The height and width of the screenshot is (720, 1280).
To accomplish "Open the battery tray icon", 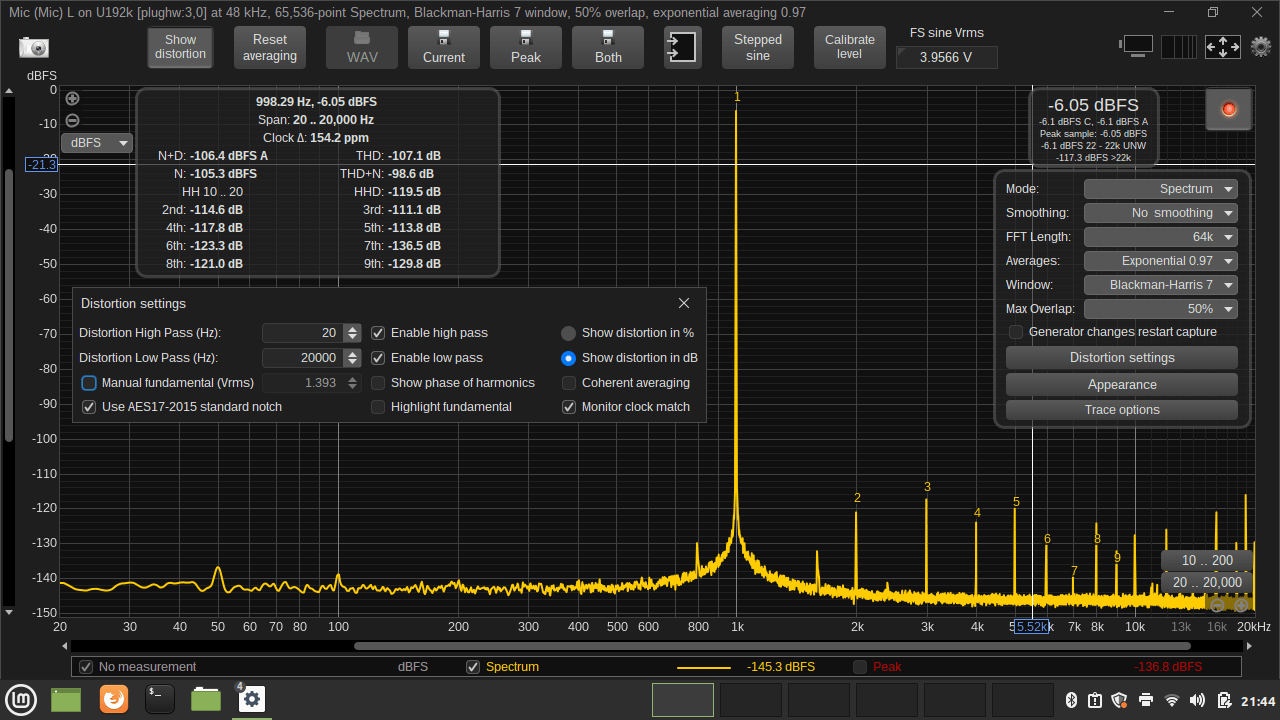I will 1223,700.
